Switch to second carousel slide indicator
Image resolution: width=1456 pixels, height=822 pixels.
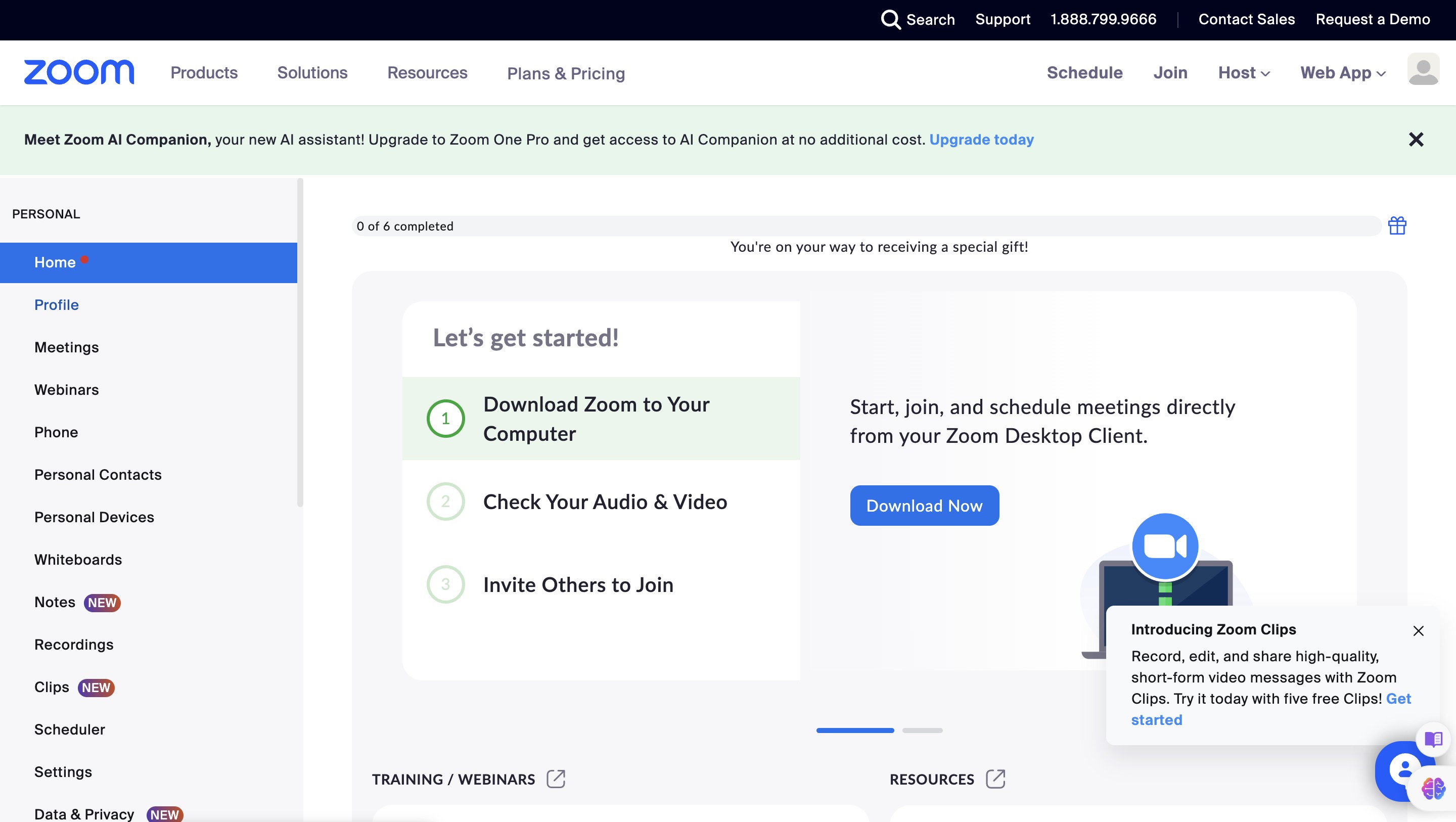923,730
